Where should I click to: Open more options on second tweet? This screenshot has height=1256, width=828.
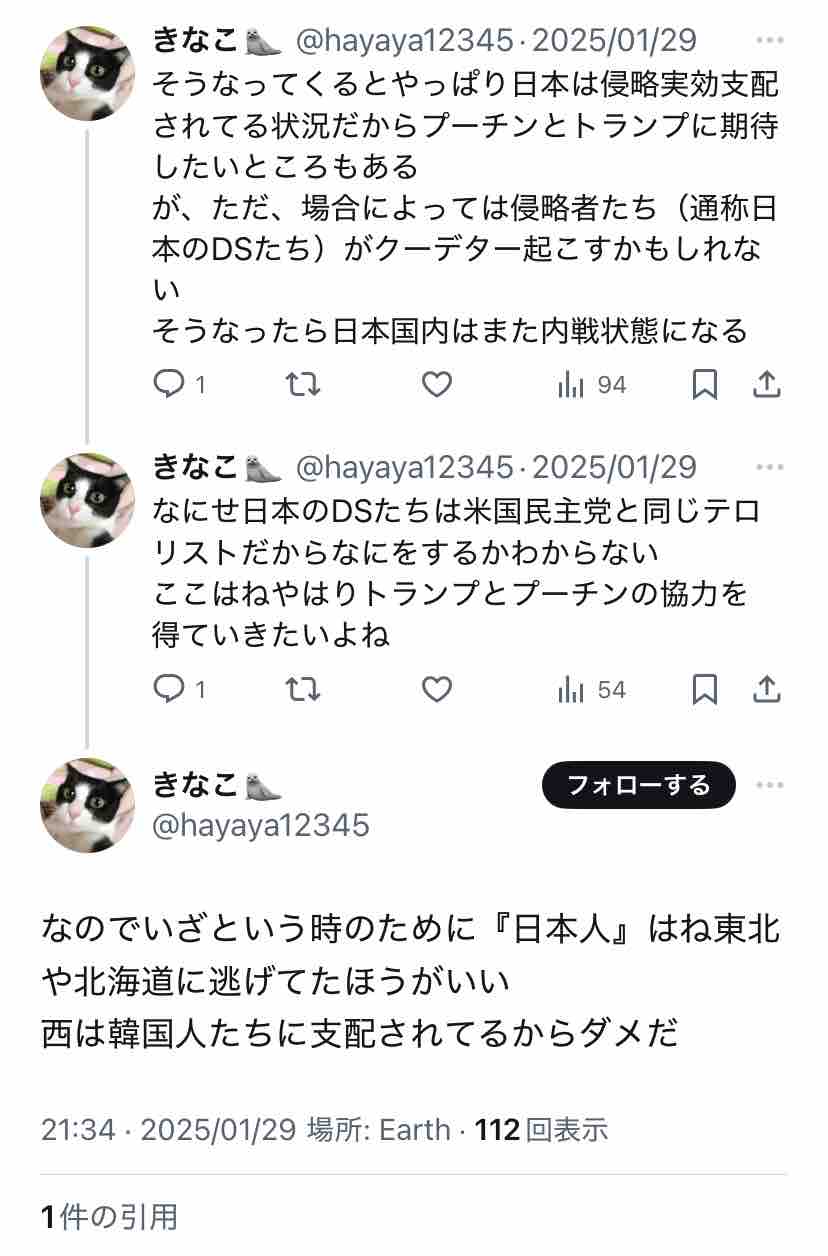pyautogui.click(x=770, y=467)
